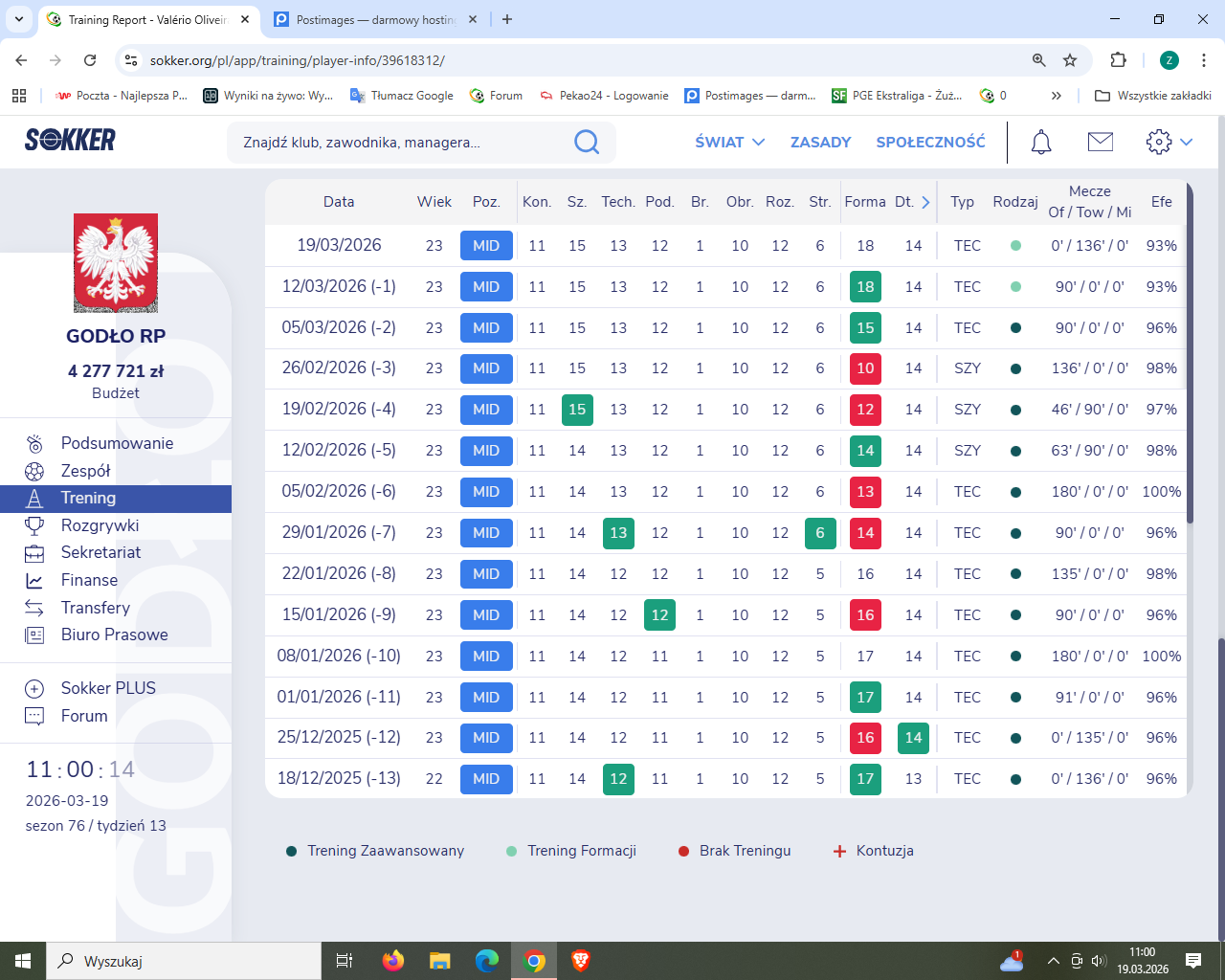The image size is (1225, 980).
Task: Open the mail envelope icon
Action: (x=1101, y=142)
